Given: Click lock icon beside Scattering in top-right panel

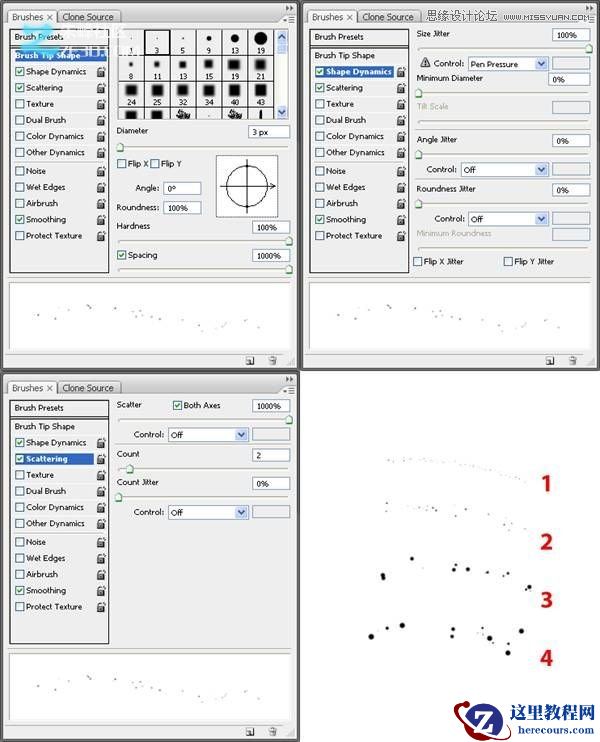Looking at the screenshot, I should click(x=401, y=88).
